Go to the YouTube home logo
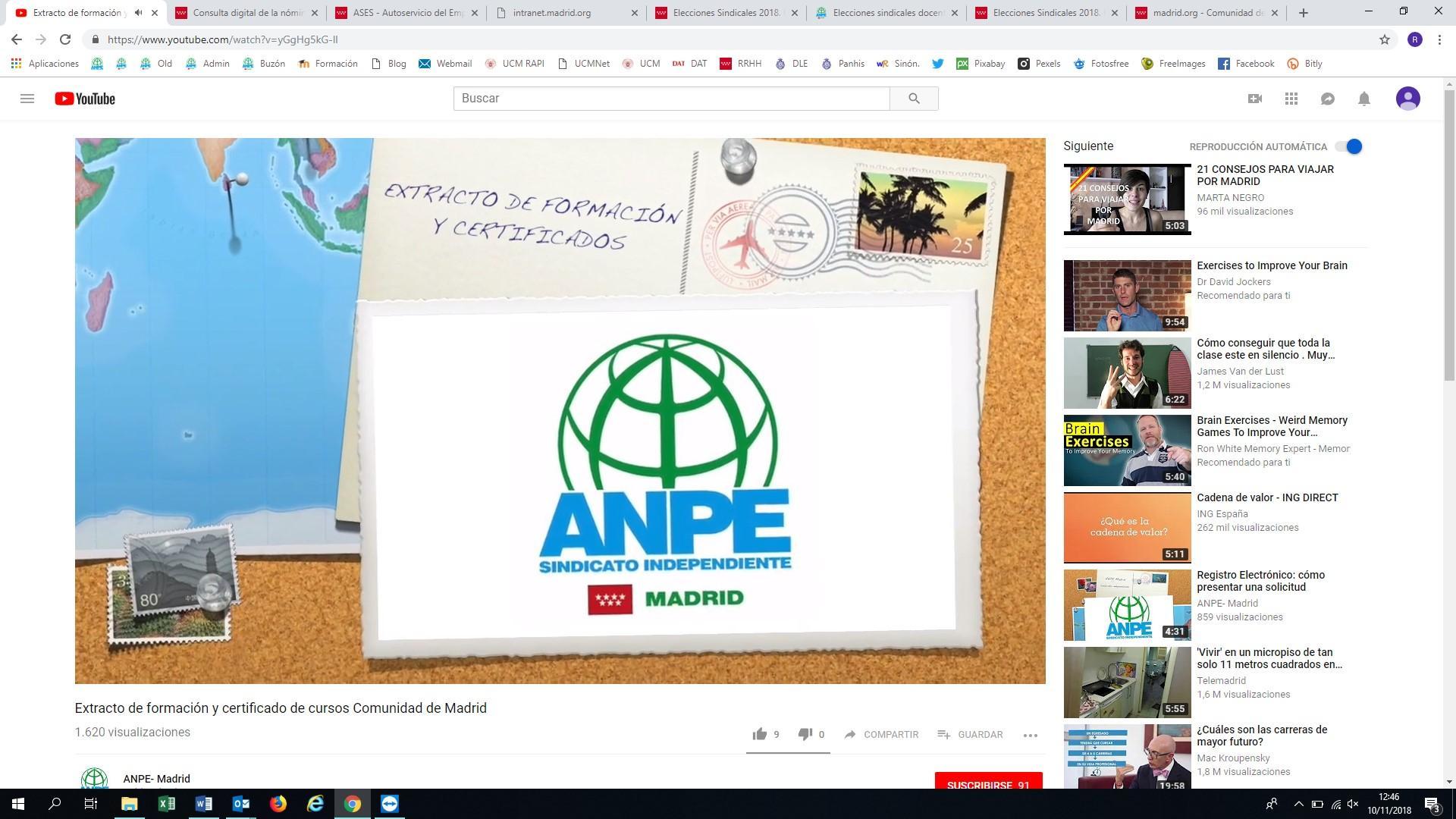The image size is (1456, 819). (85, 99)
